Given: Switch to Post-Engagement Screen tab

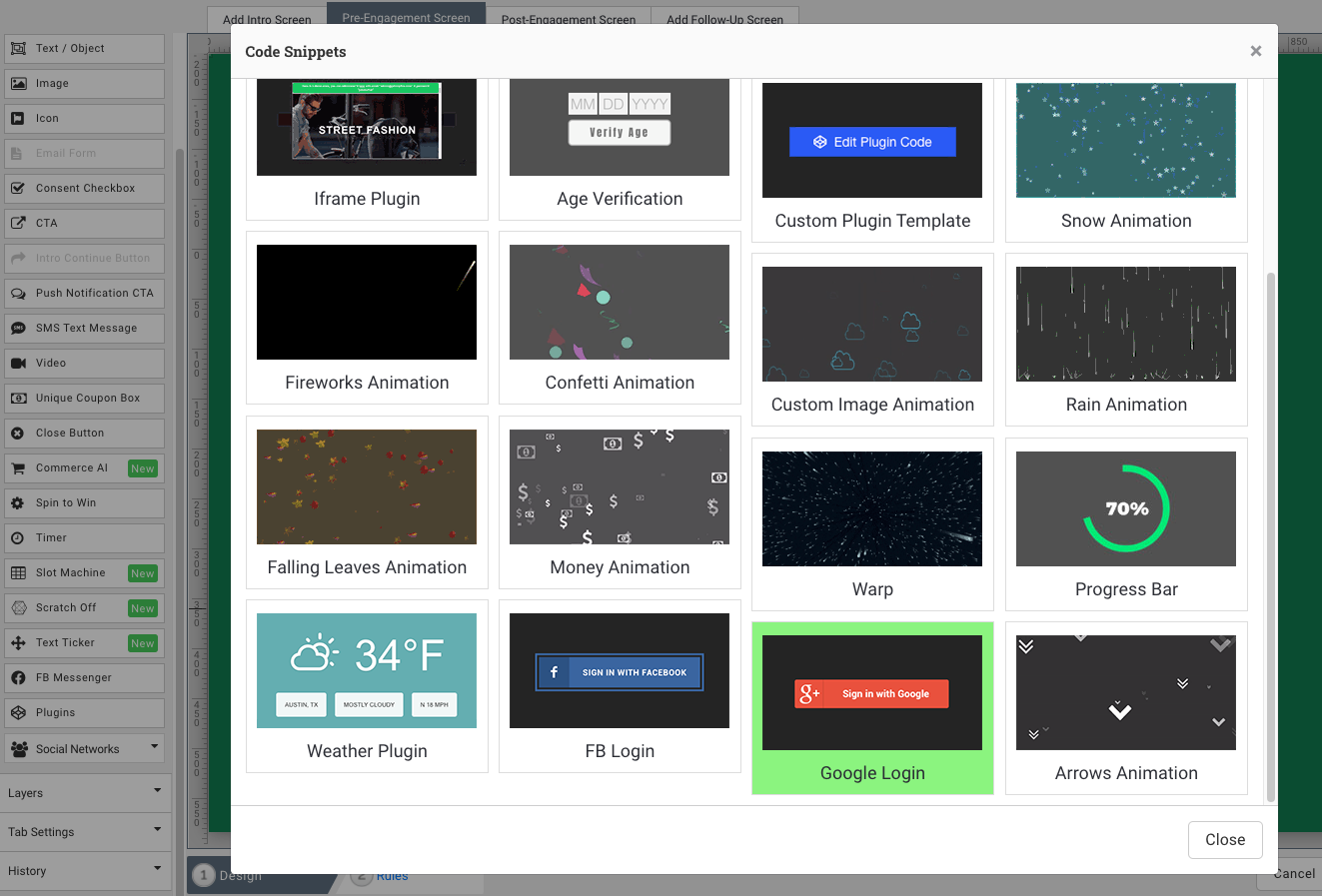Looking at the screenshot, I should coord(568,19).
